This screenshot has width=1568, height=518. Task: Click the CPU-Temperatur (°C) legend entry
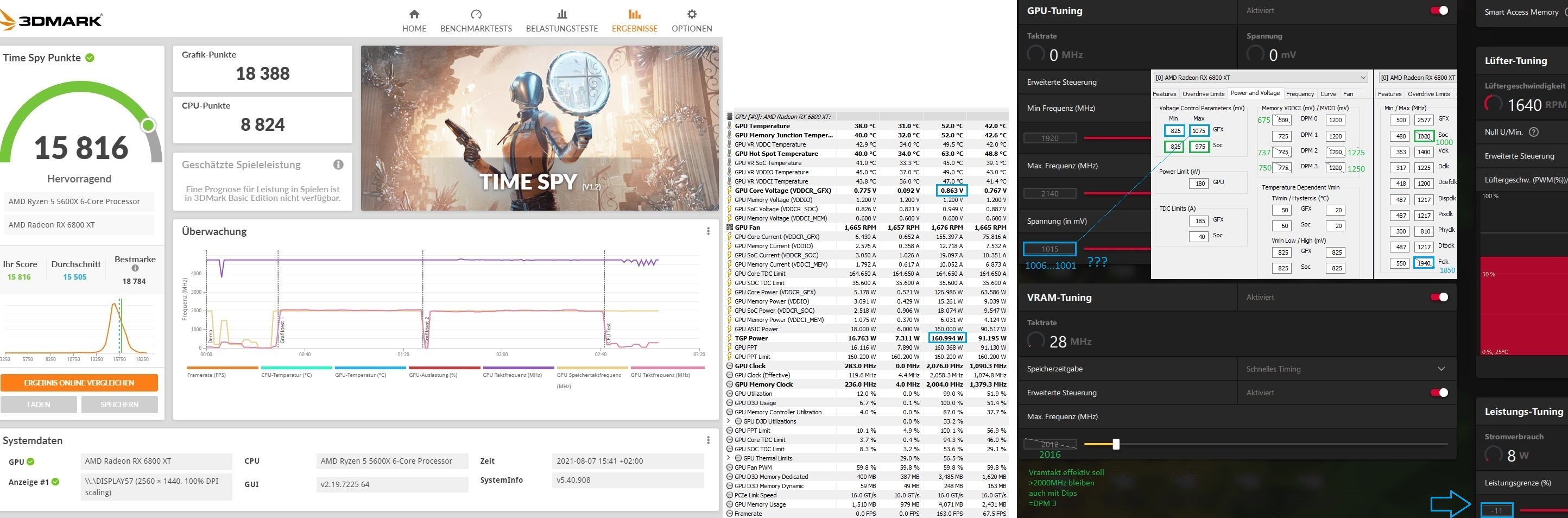pos(296,371)
